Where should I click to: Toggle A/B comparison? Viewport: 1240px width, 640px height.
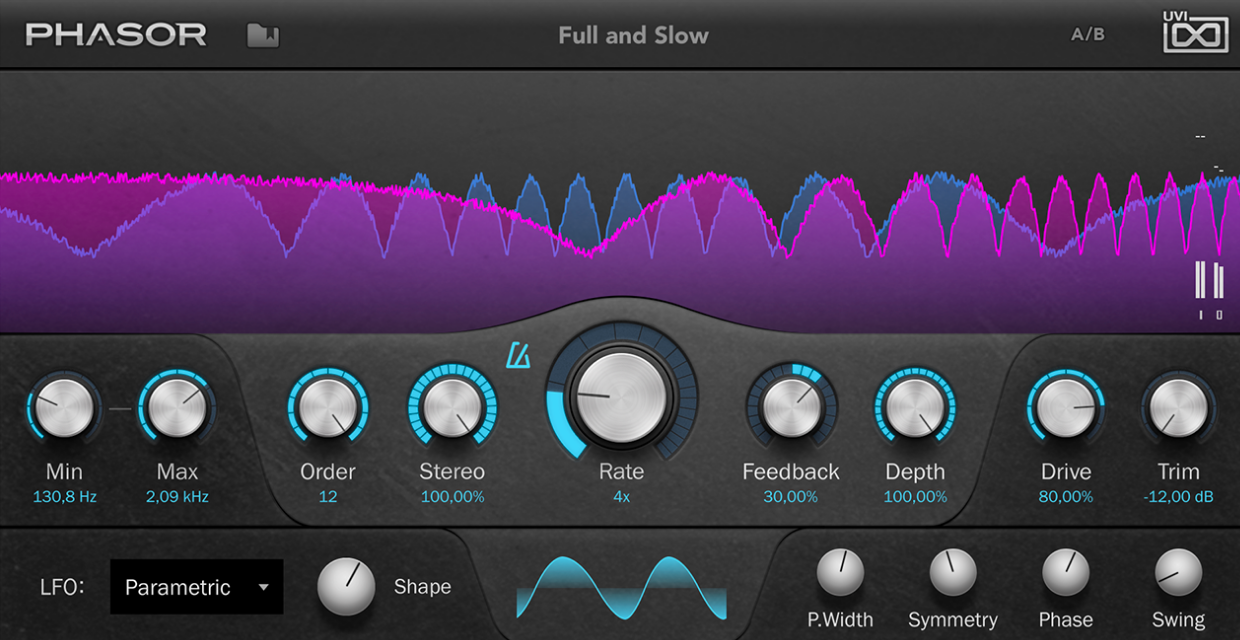tap(1088, 35)
